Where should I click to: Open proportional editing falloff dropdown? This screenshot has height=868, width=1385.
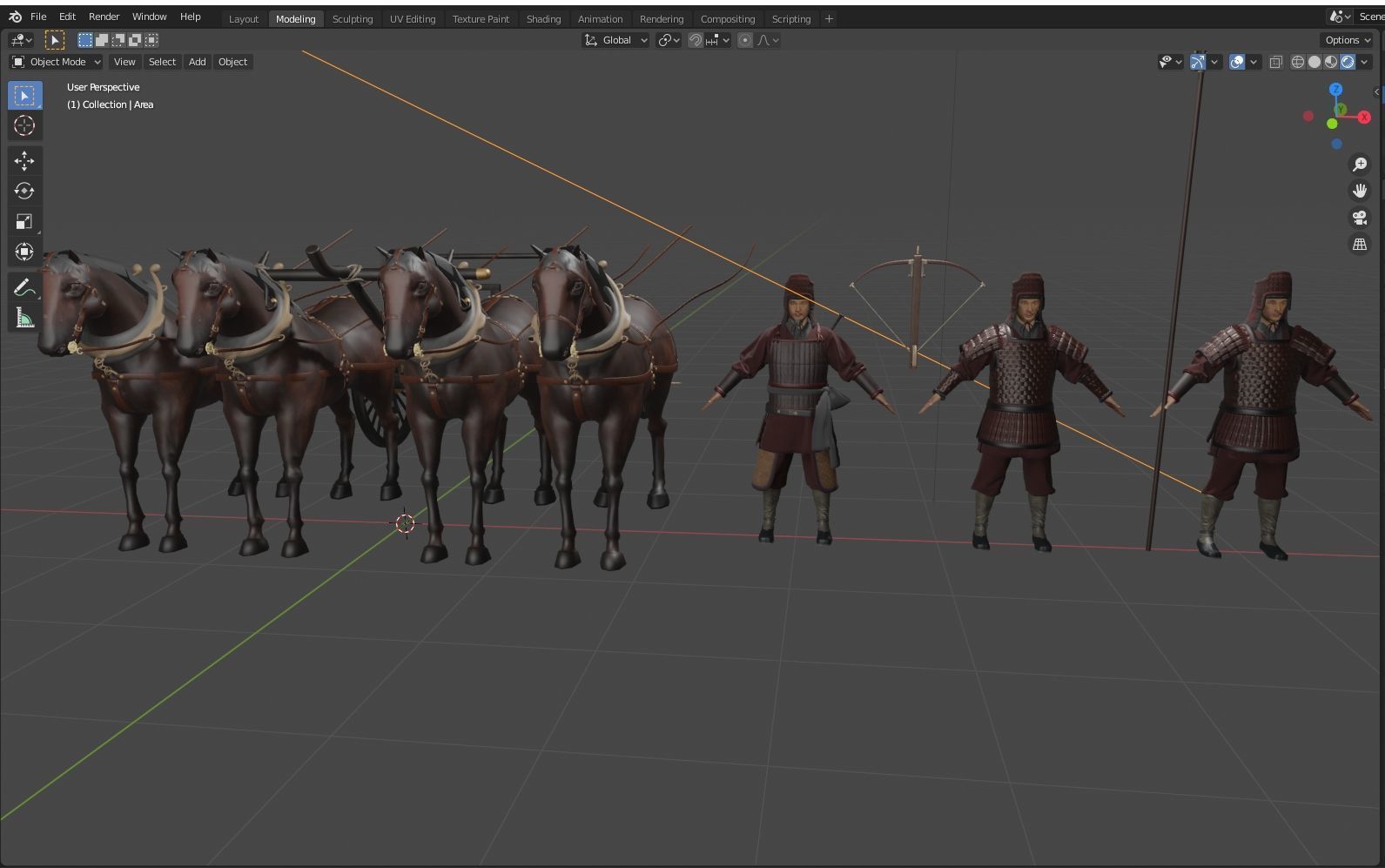coord(768,40)
